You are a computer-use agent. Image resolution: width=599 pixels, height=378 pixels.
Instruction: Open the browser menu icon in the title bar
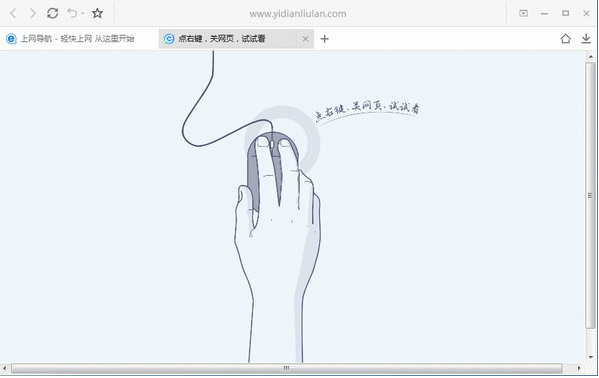523,13
